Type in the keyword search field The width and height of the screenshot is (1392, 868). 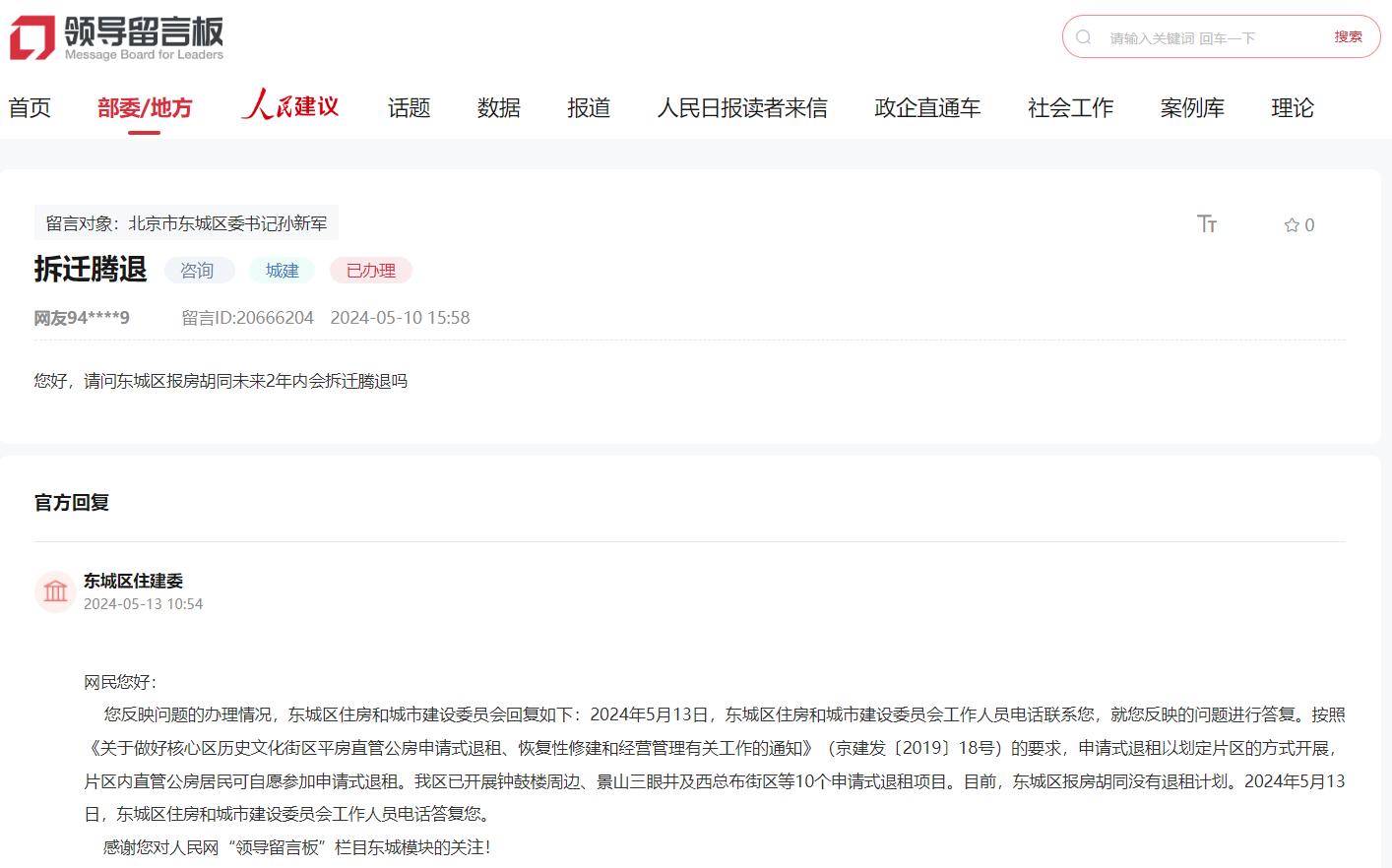tap(1211, 38)
